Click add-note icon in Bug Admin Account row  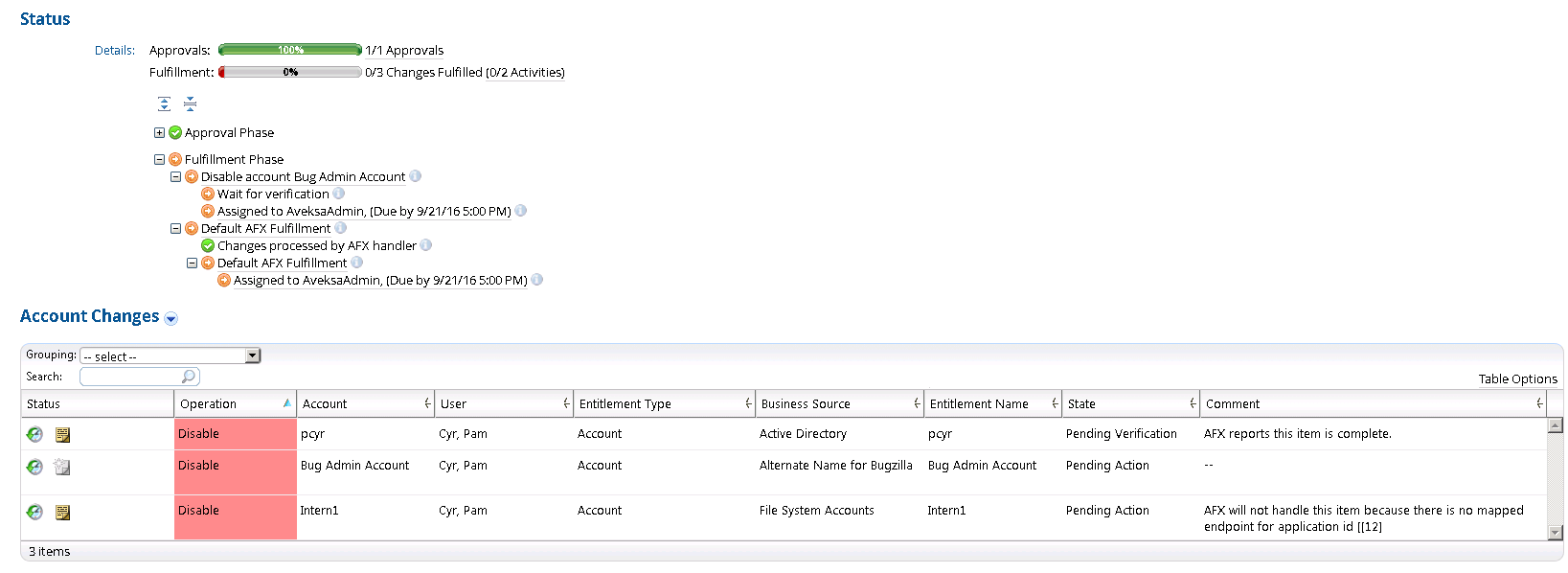pos(62,468)
